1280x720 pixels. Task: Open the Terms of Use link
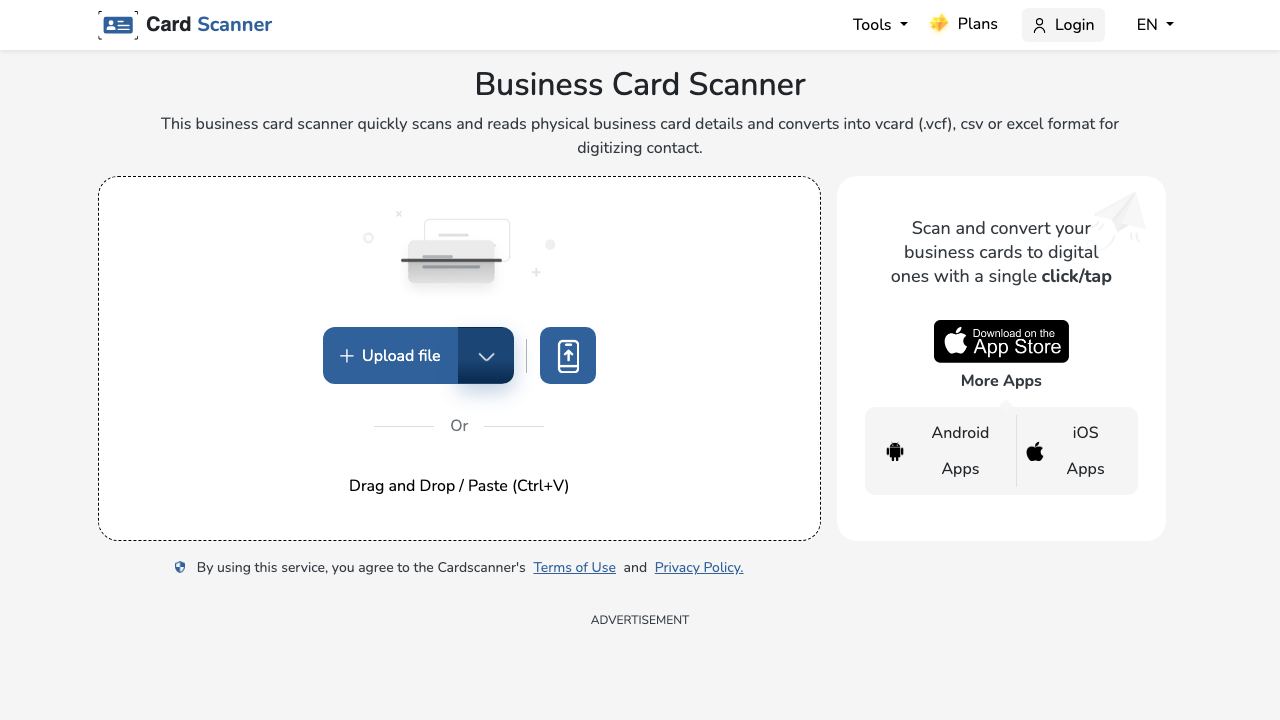click(x=574, y=567)
